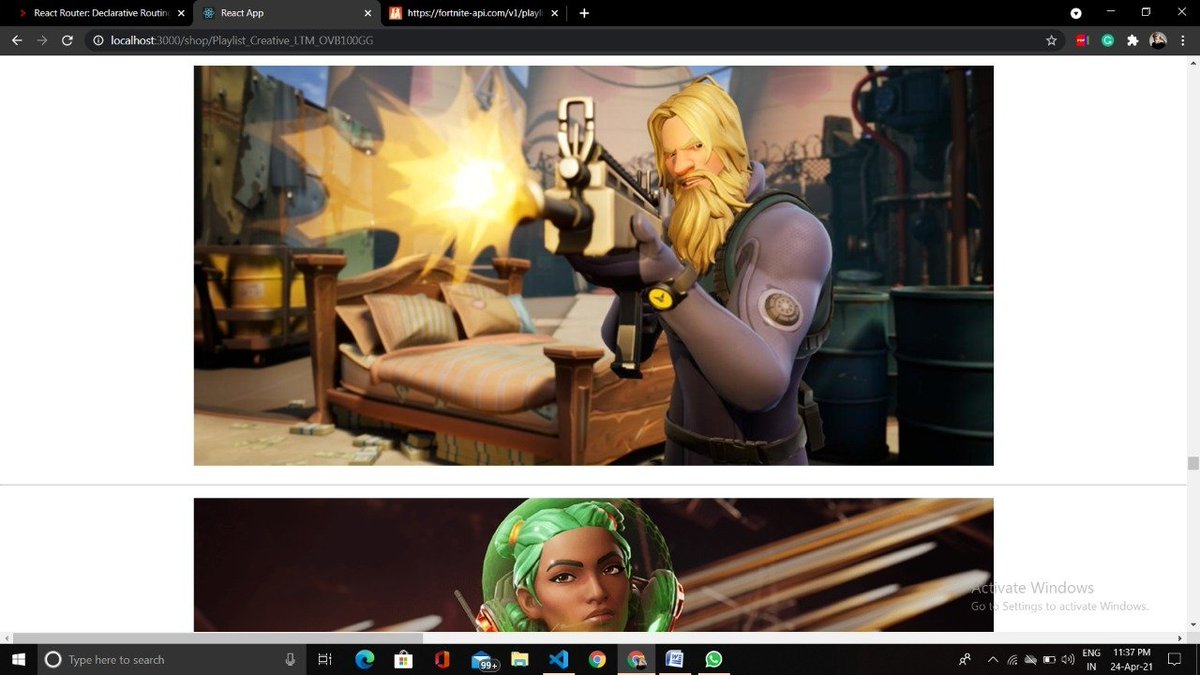Click the Chrome media control circle icon
1200x675 pixels.
coord(1076,13)
